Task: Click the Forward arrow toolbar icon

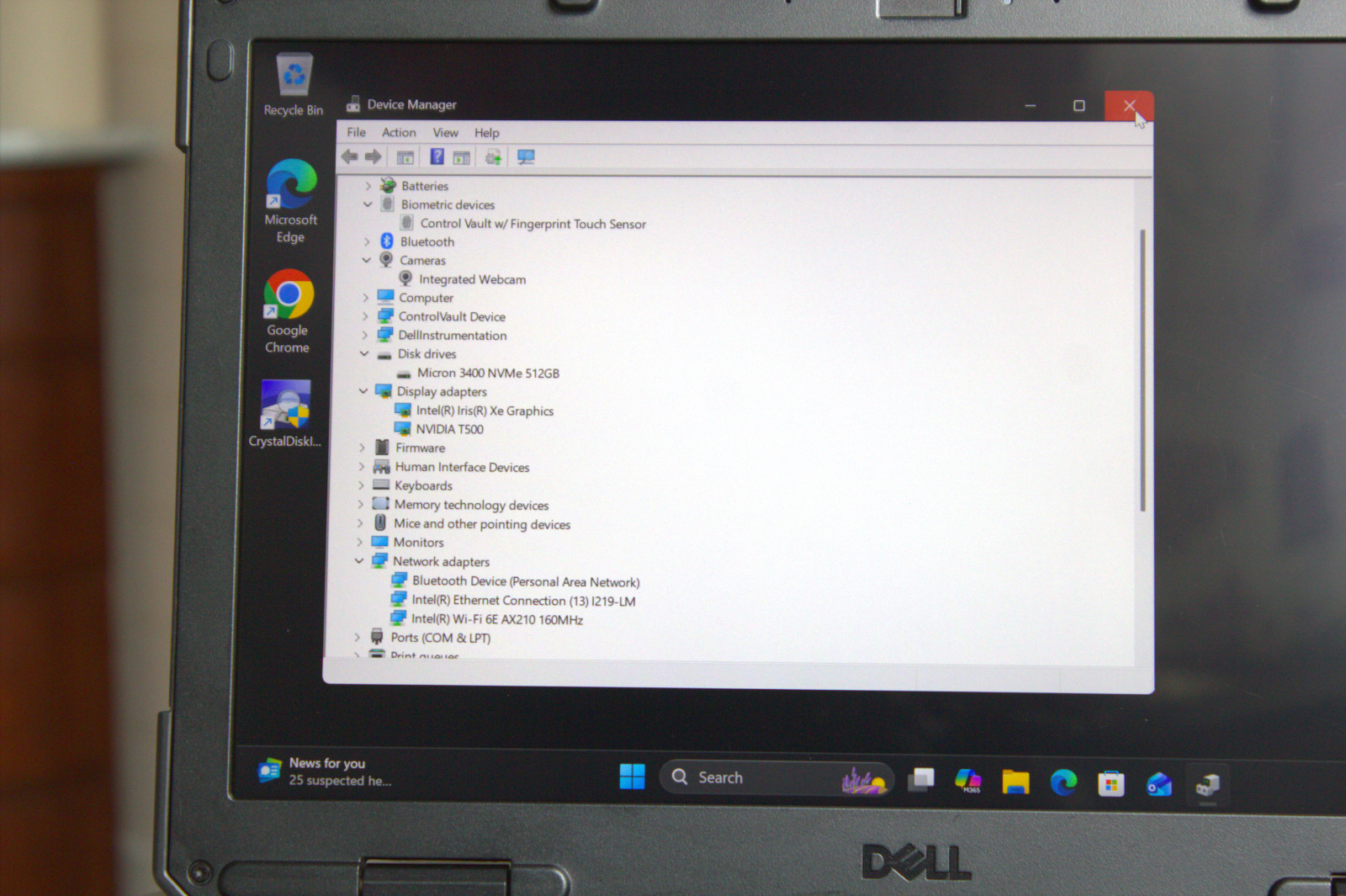Action: point(374,156)
